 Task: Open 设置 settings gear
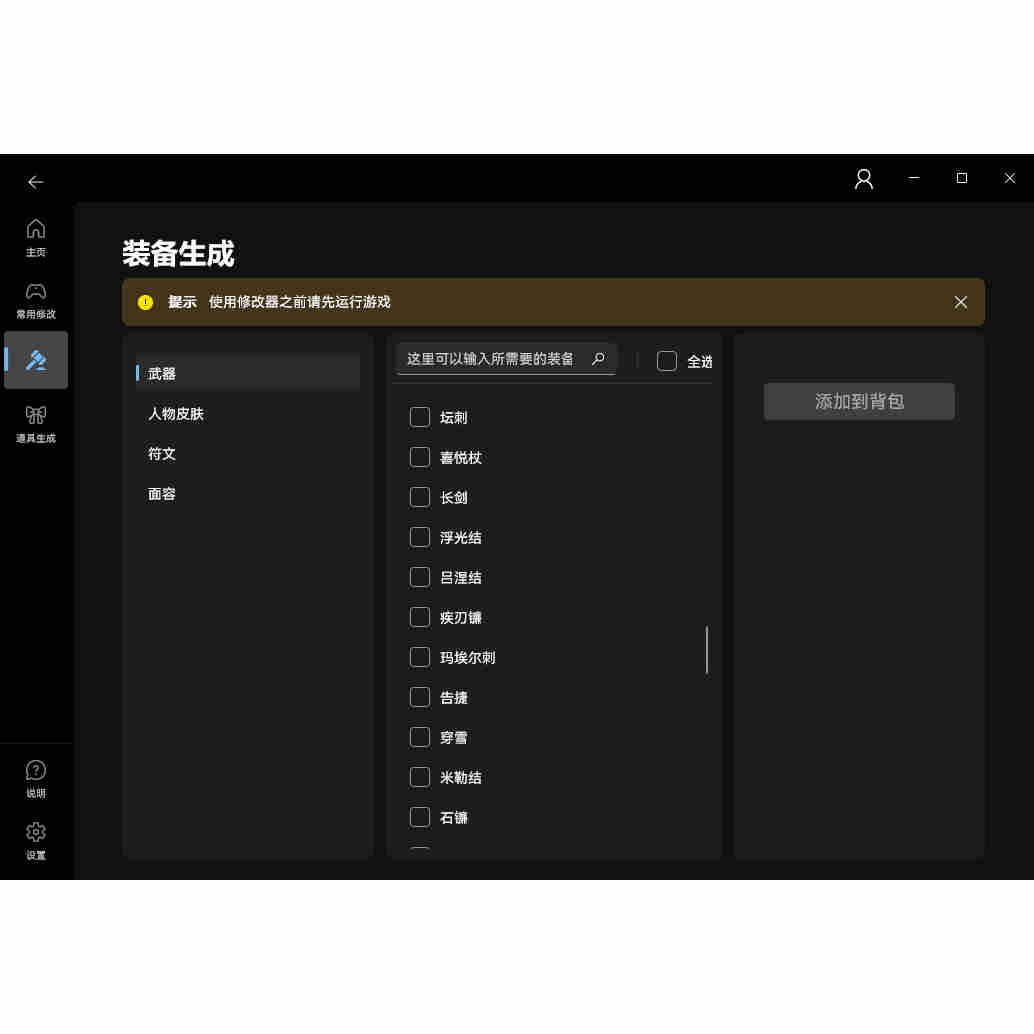point(36,840)
